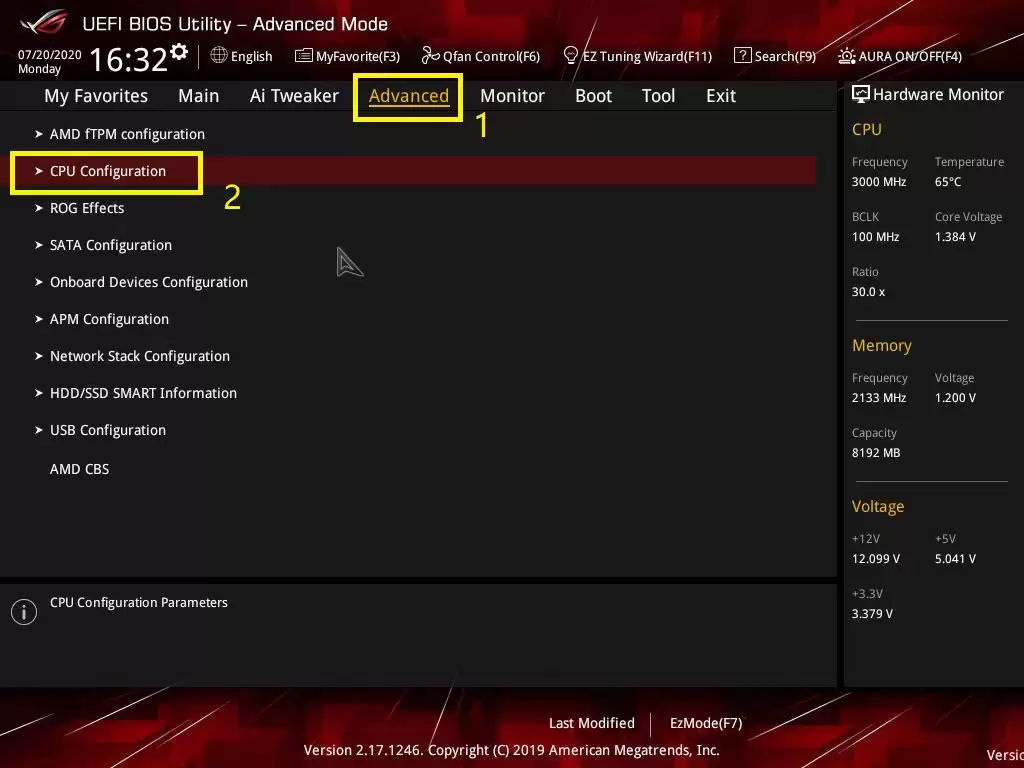Screen dimensions: 1024x768
Task: Open the Ai Tweaker menu
Action: coord(294,95)
